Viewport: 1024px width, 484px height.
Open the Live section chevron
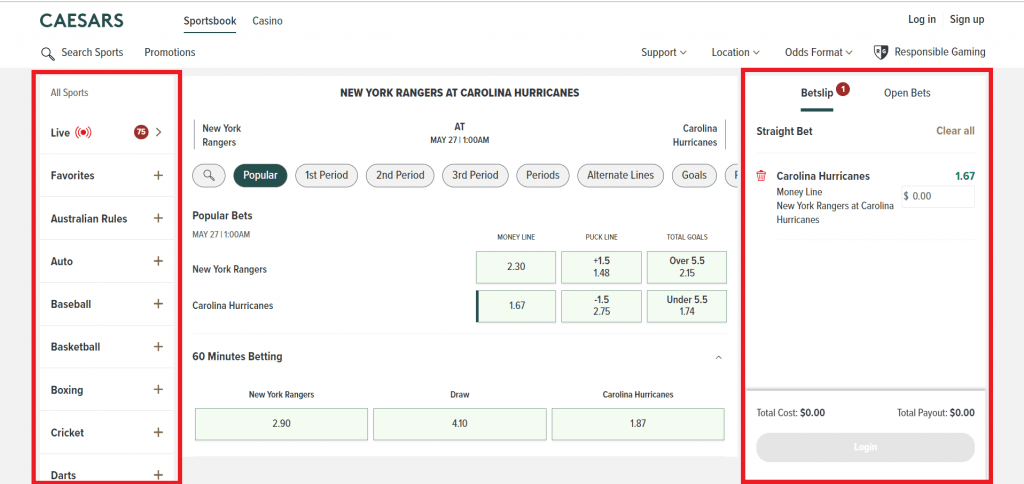159,133
